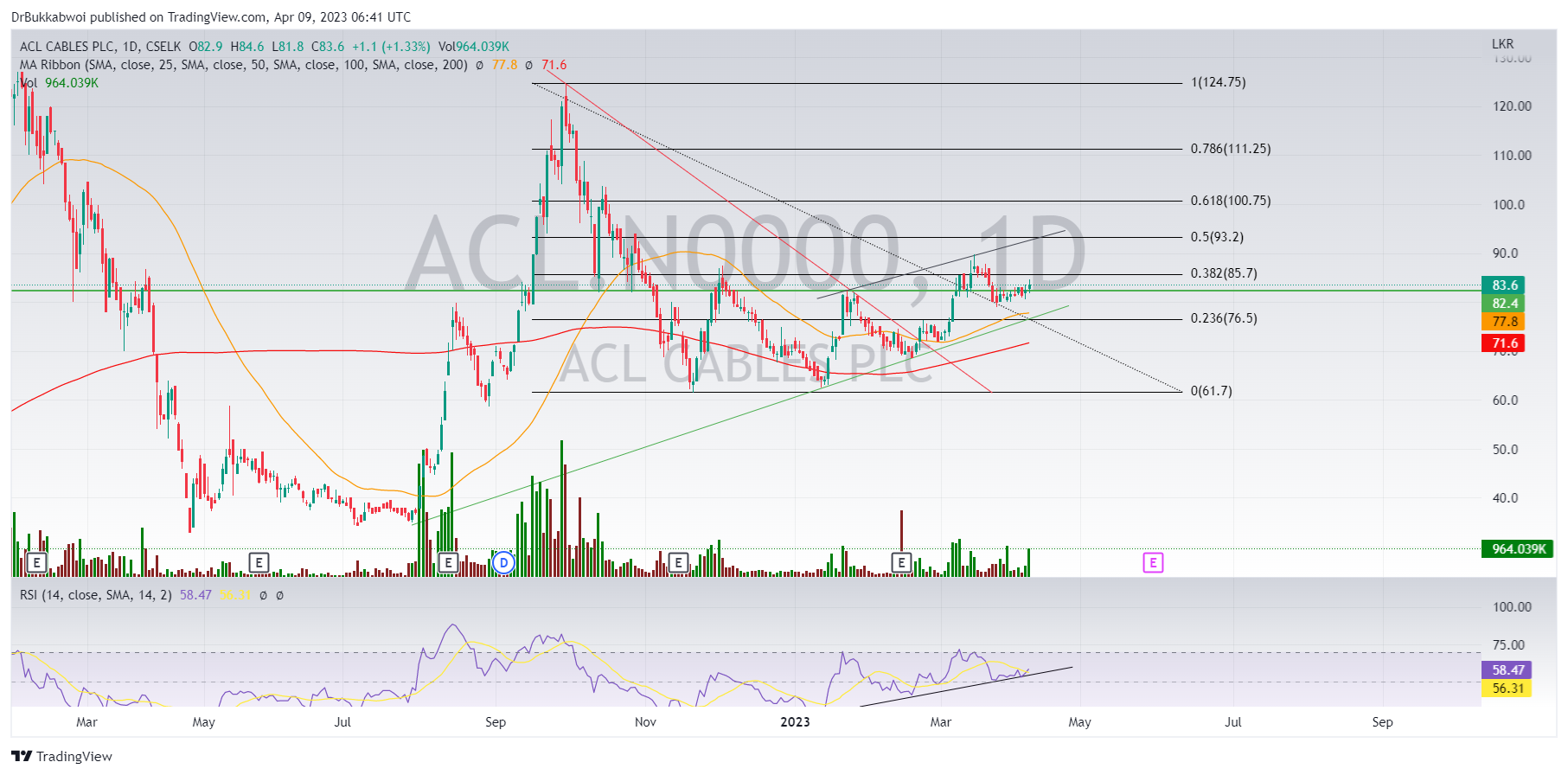Screen dimensions: 1568x775
Task: Click the green 964.039K volume axis label
Action: point(1518,549)
